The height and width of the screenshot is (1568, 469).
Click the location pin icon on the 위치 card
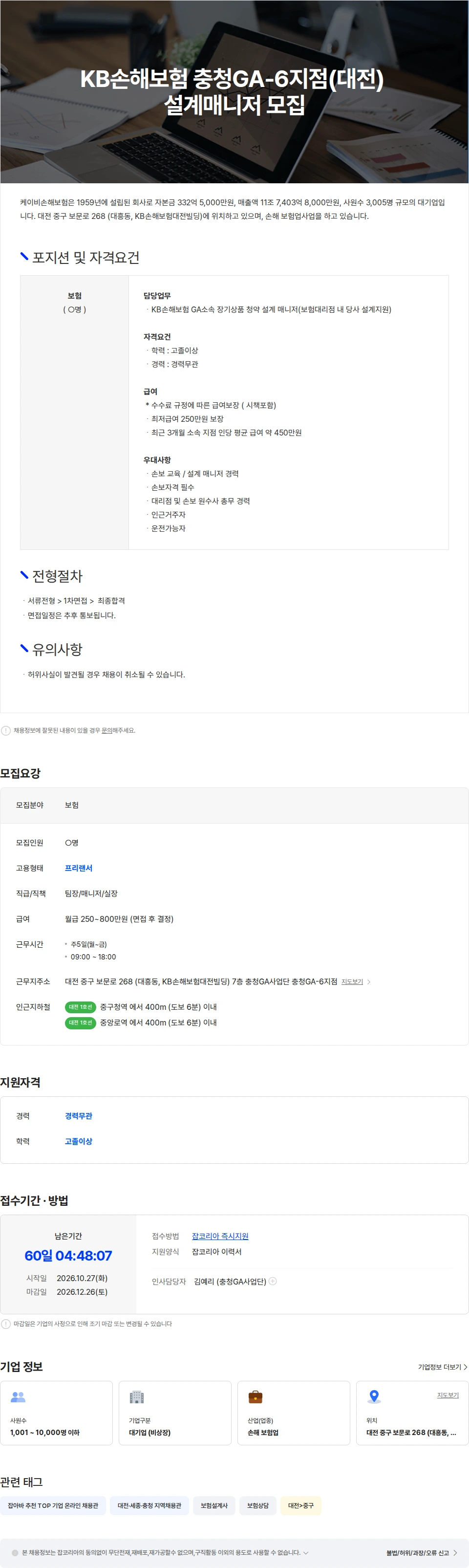click(374, 1397)
